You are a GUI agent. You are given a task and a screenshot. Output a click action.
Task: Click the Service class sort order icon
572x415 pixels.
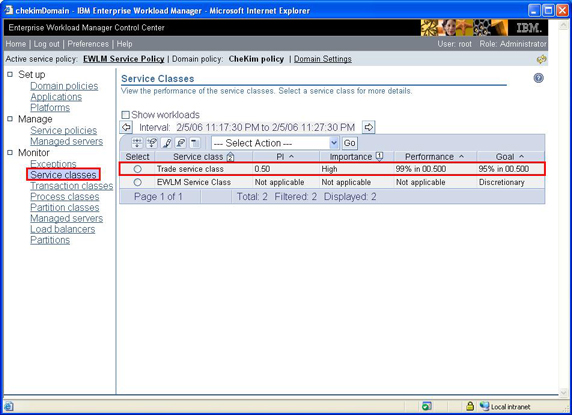coord(230,157)
